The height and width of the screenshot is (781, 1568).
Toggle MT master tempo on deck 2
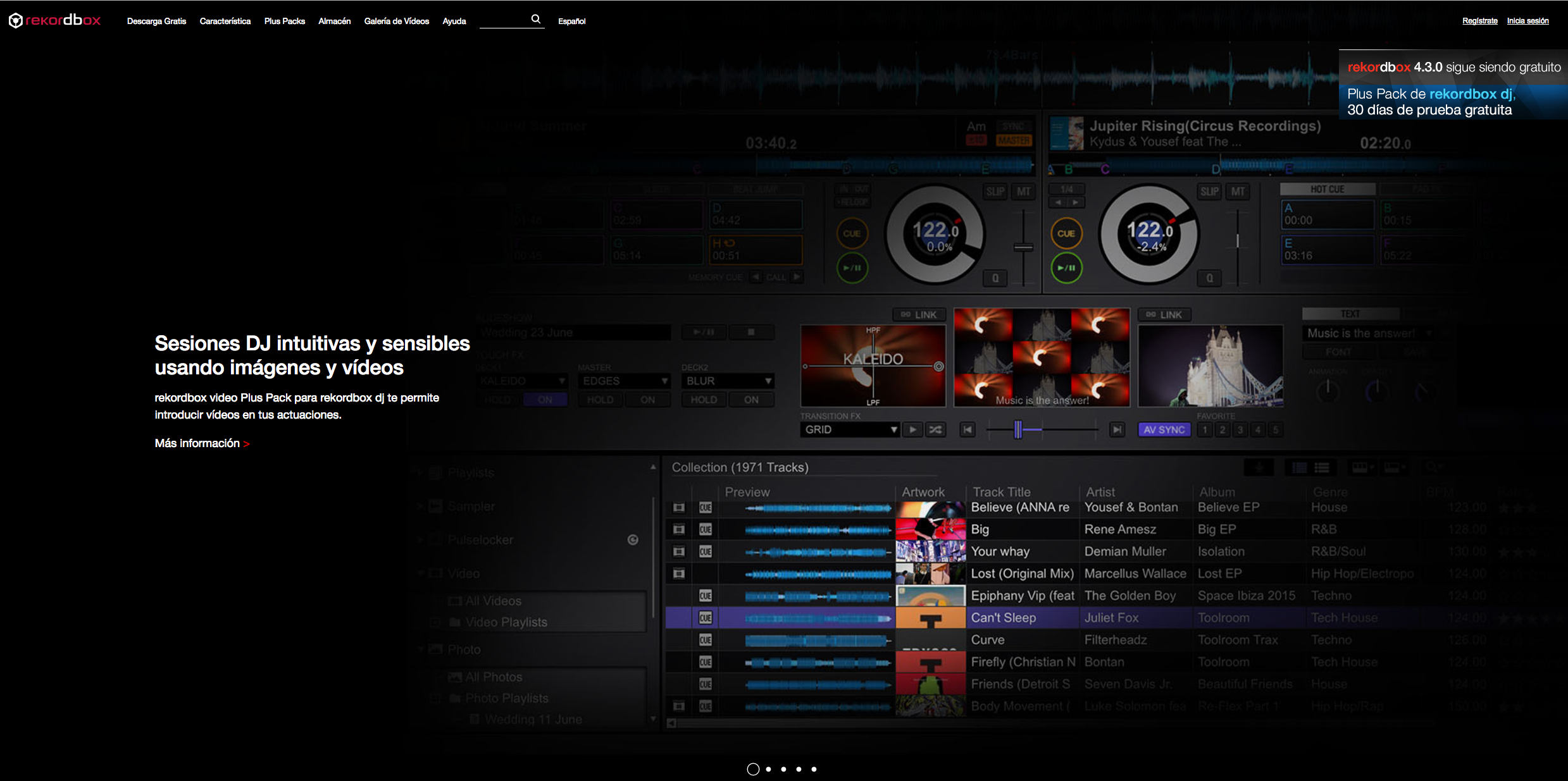point(1238,192)
